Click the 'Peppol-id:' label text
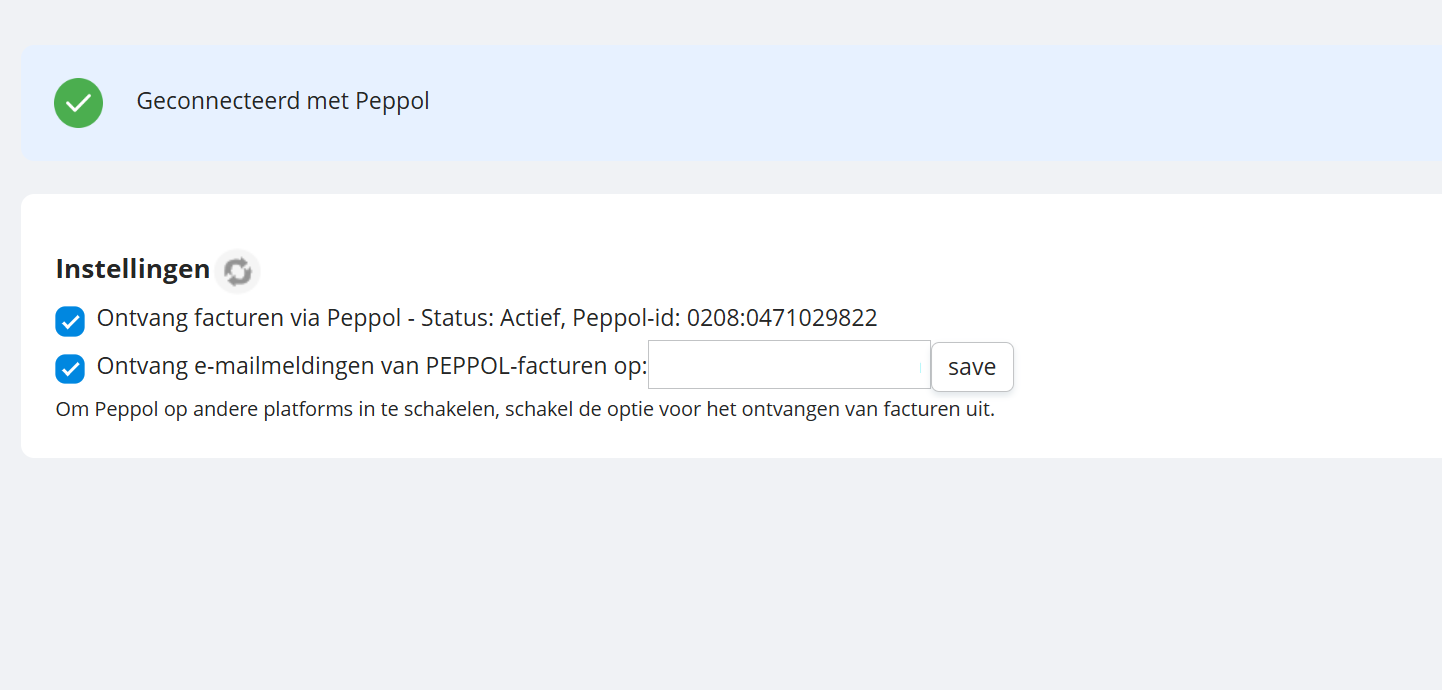Screen dimensions: 1442x690 (x=626, y=319)
